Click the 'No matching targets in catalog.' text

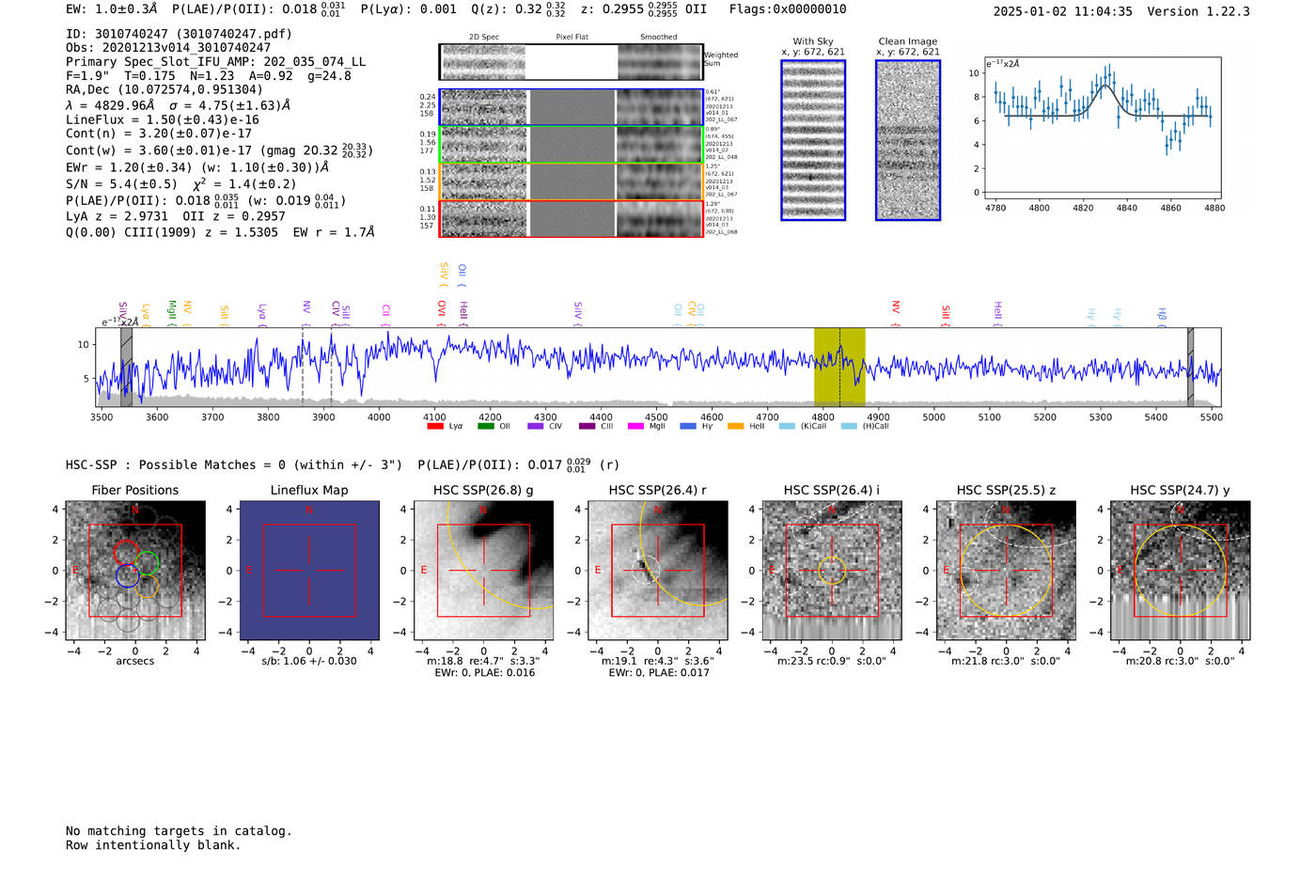pos(179,831)
